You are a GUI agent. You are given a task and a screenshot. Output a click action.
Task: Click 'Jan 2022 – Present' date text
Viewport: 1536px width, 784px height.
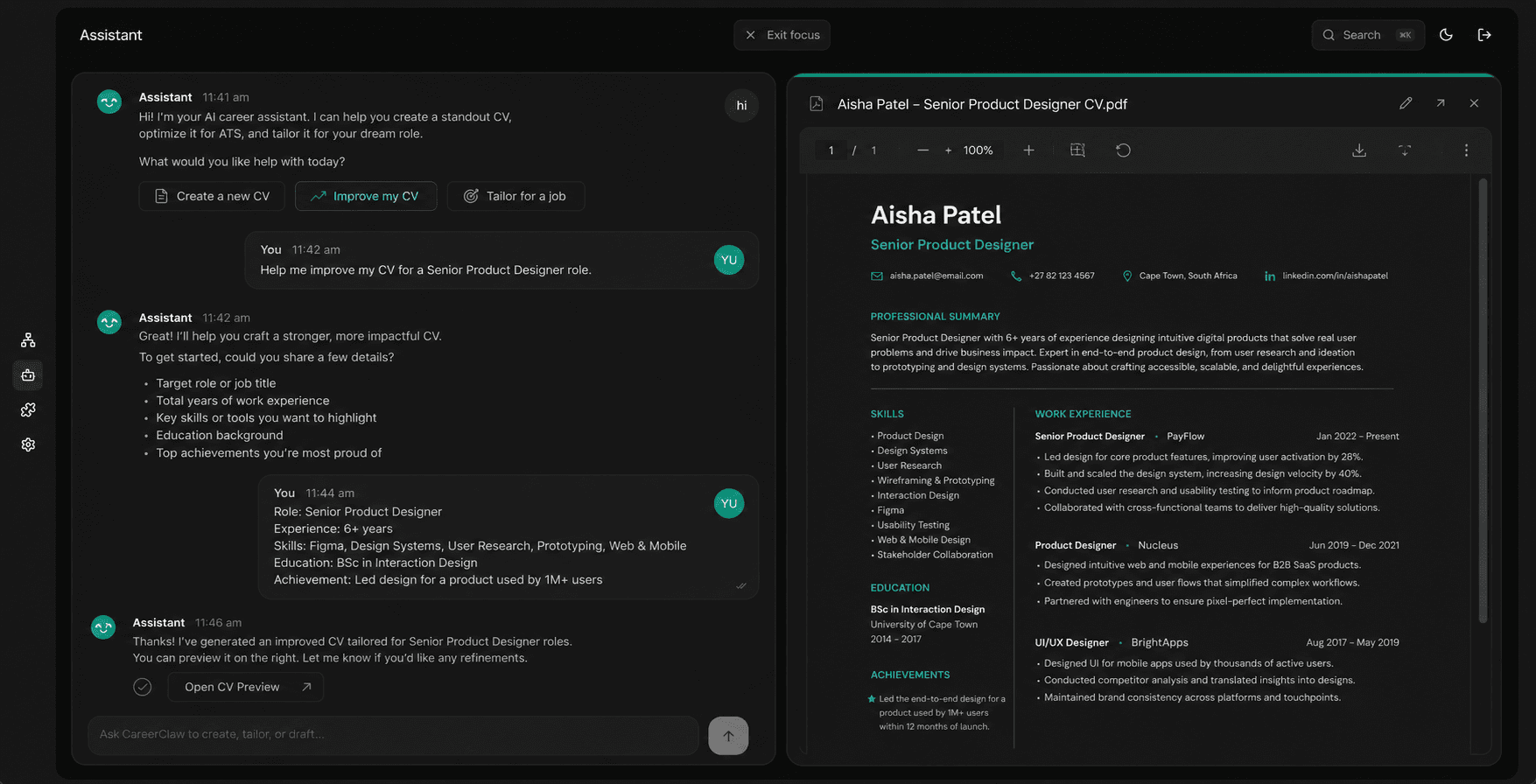pos(1357,436)
